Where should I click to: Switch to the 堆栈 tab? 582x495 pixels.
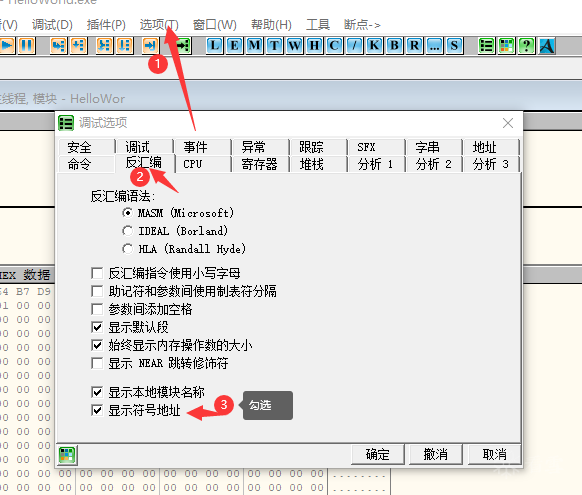coord(318,164)
